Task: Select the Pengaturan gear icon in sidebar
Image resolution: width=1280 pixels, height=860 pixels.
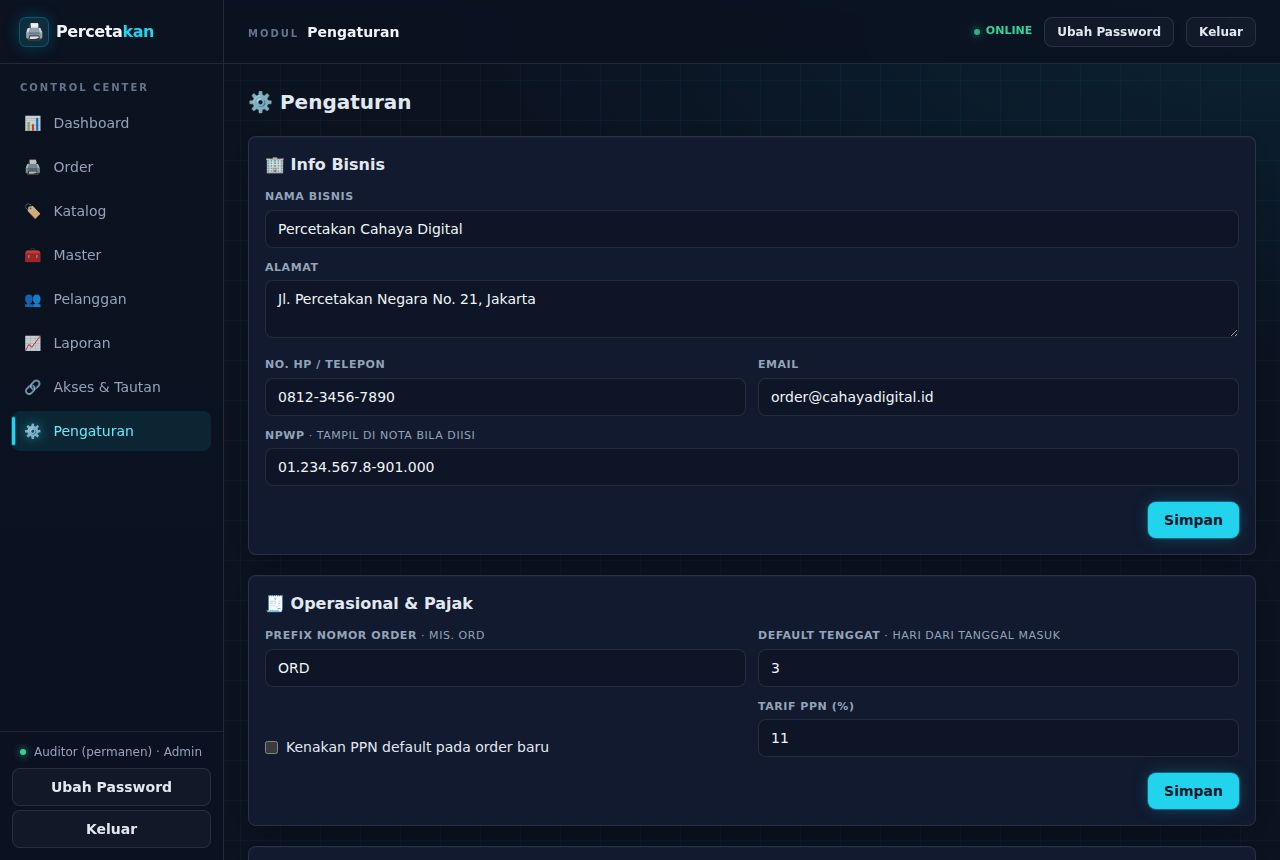Action: pyautogui.click(x=33, y=431)
